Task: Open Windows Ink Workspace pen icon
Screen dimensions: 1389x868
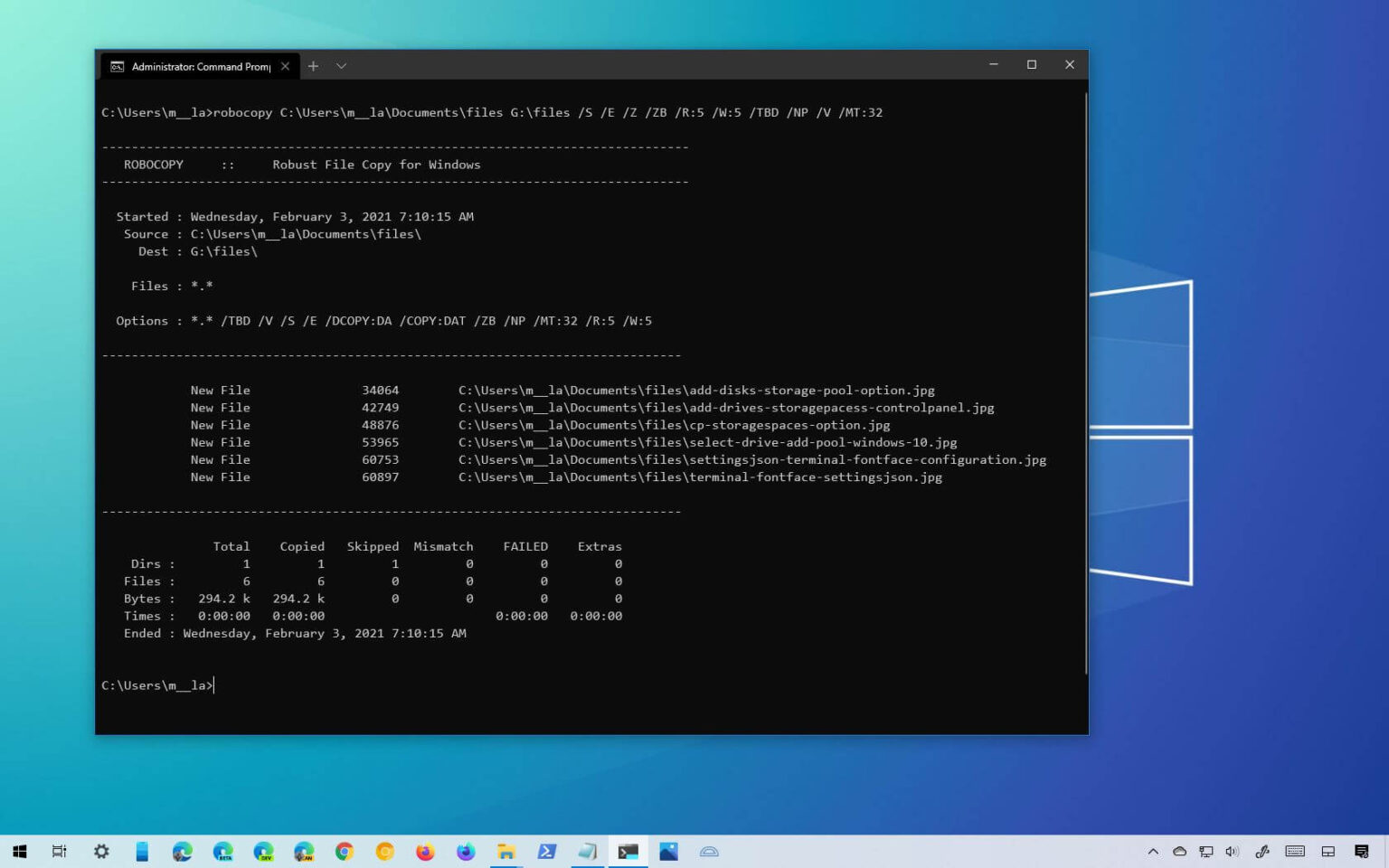Action: tap(1262, 852)
